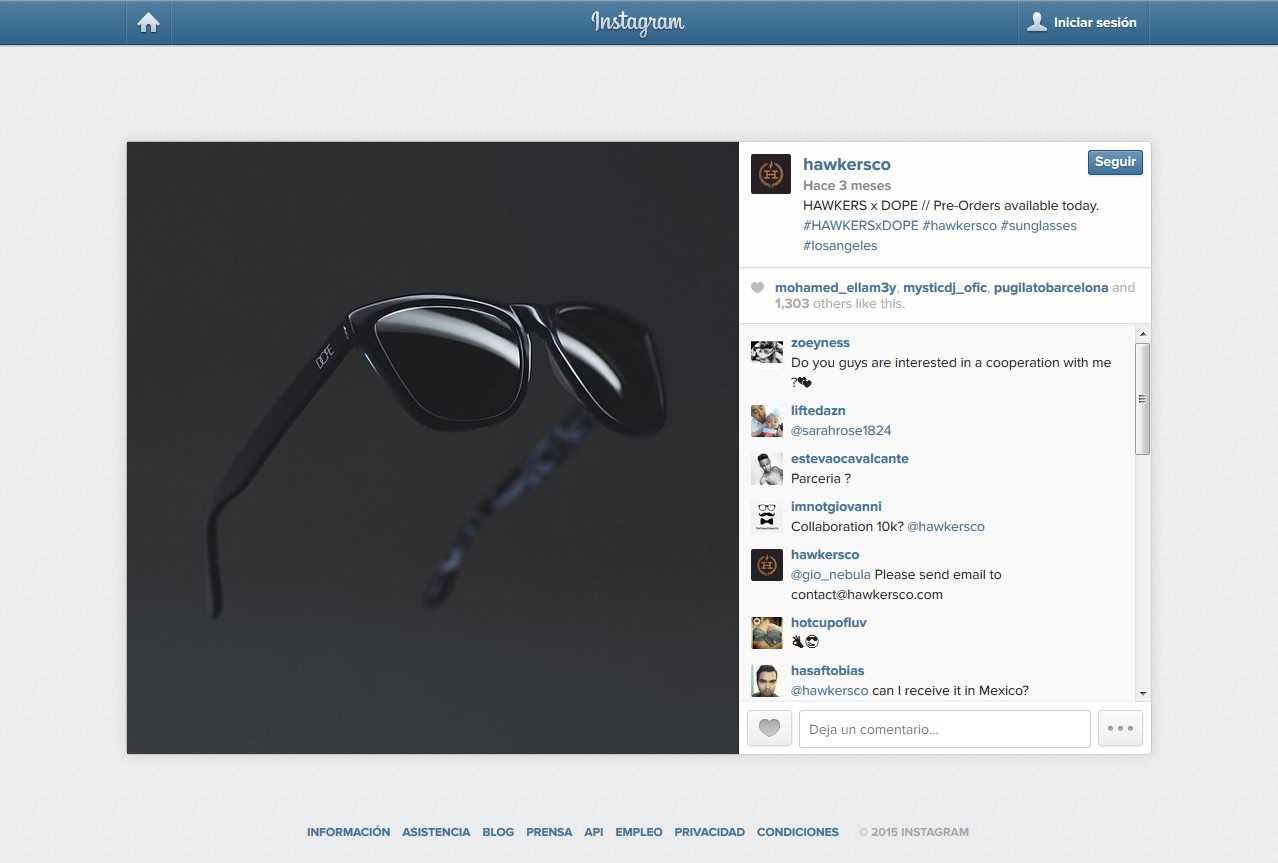Open pugilatobarcelona liker profile

coord(1051,288)
